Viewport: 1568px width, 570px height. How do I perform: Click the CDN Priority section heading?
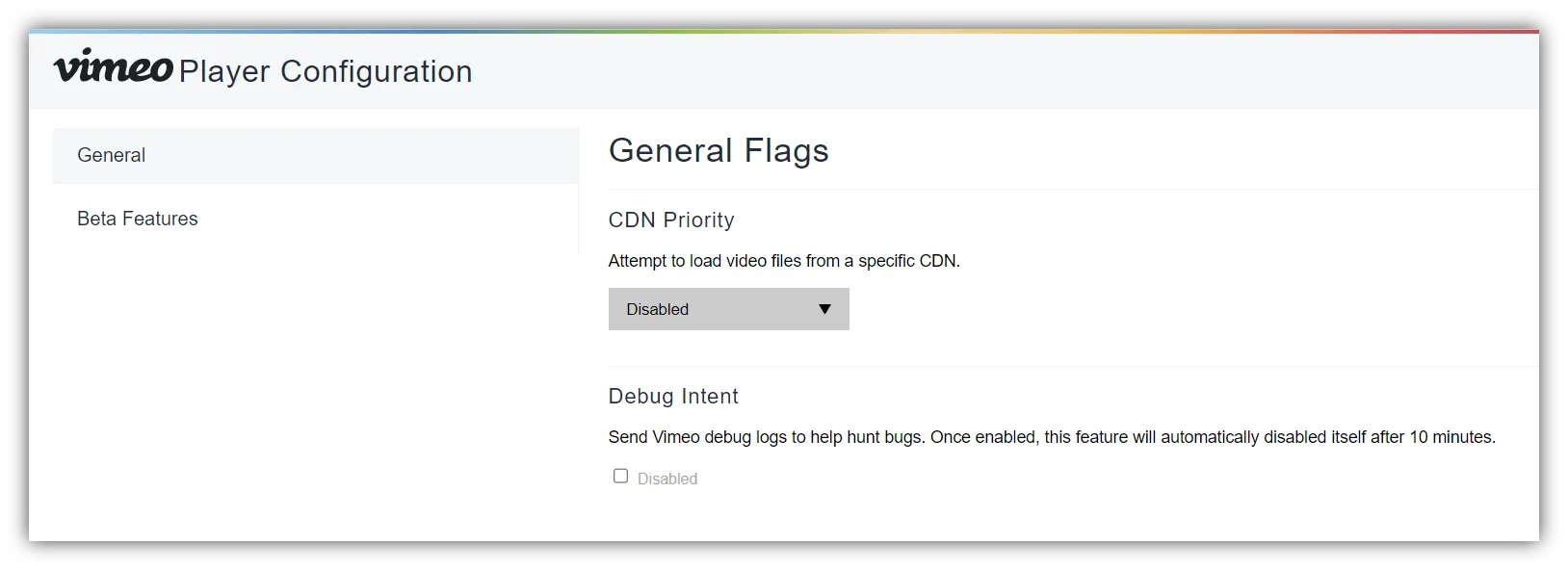click(671, 220)
